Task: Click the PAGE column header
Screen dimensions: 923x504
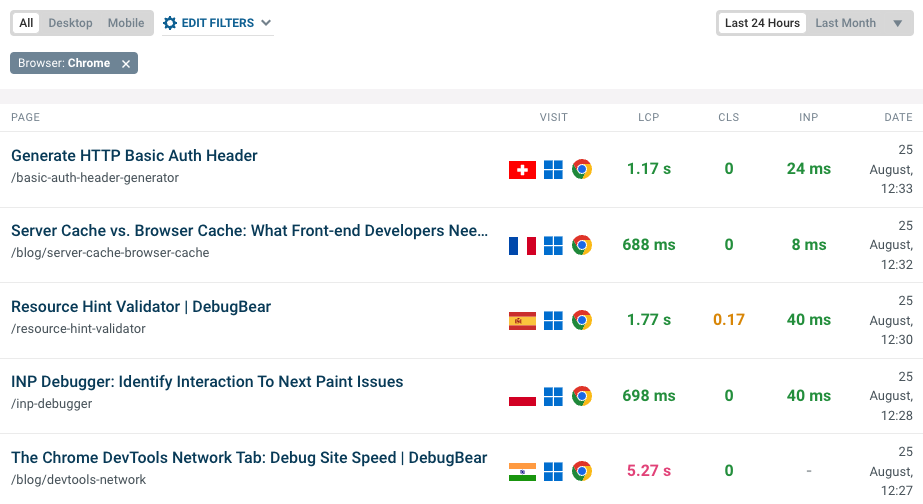Action: click(25, 117)
